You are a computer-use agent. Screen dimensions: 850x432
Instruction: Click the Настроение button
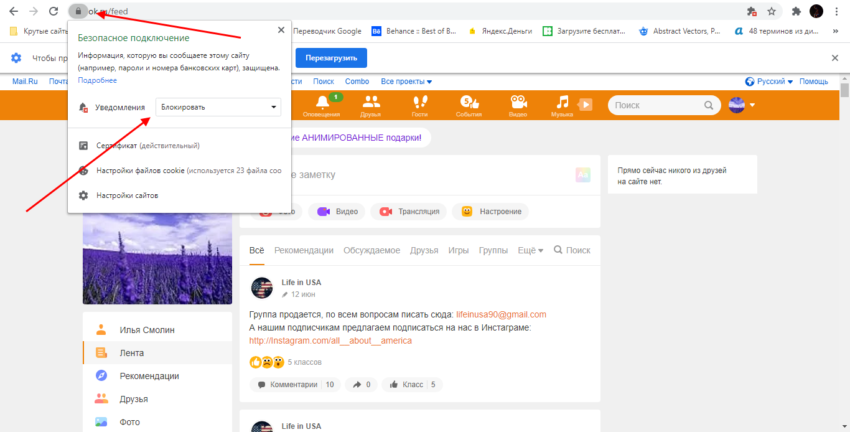point(490,211)
